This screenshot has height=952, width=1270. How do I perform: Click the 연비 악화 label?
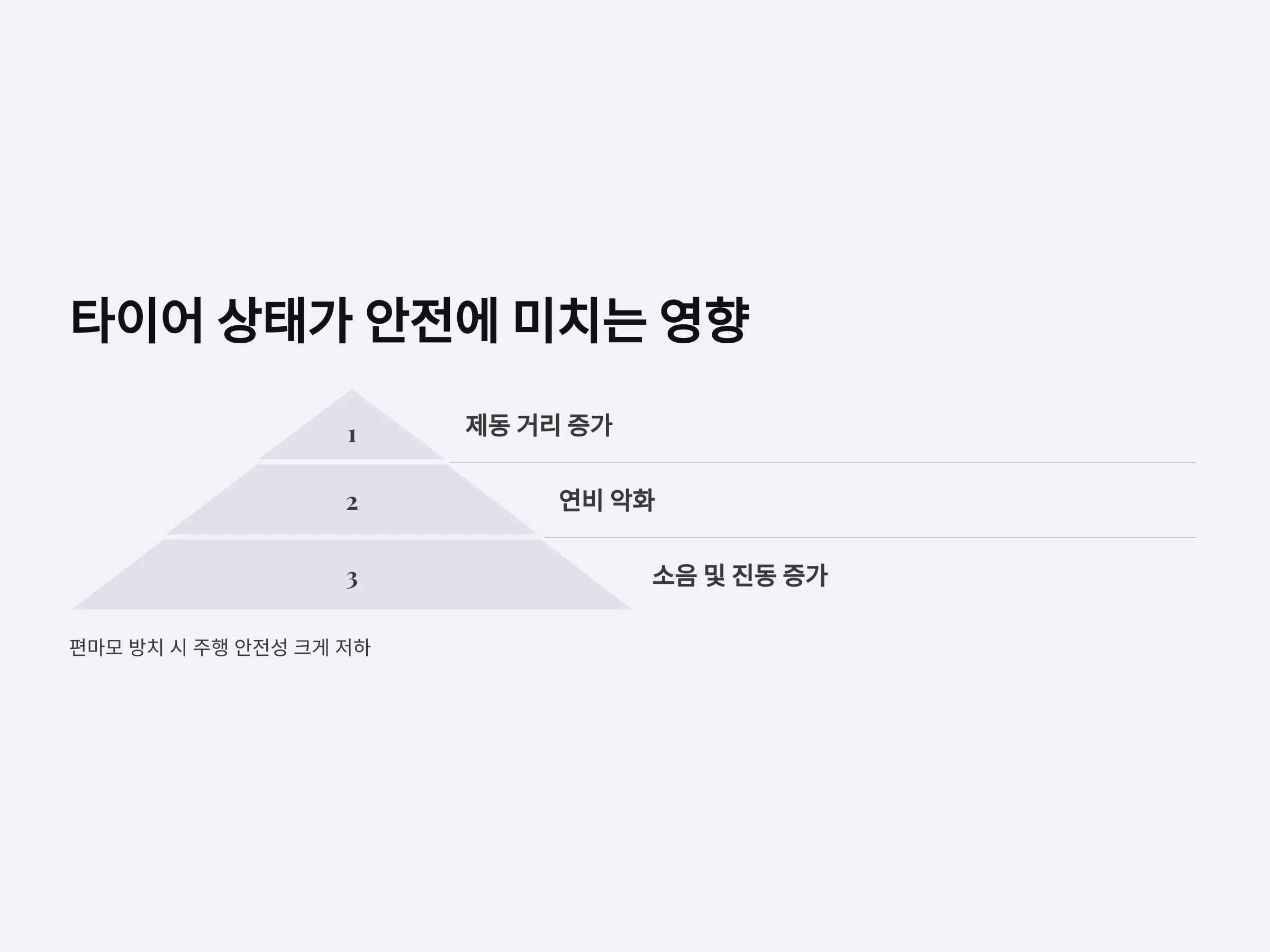click(606, 500)
